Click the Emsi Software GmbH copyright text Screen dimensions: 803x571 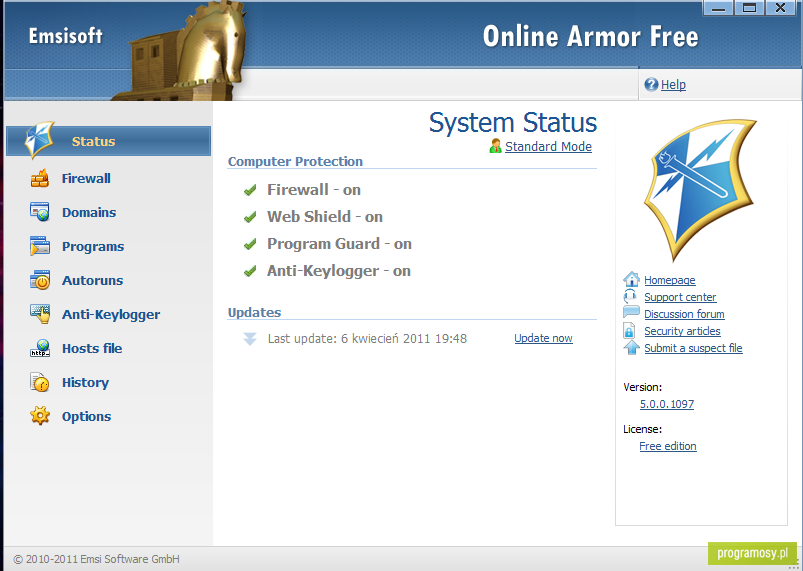point(96,559)
